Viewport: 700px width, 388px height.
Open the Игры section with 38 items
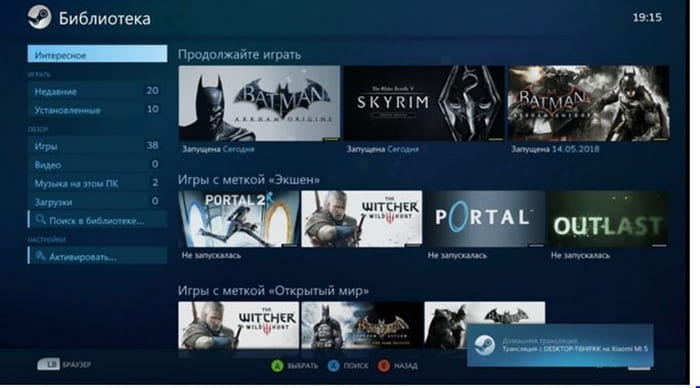[97, 146]
